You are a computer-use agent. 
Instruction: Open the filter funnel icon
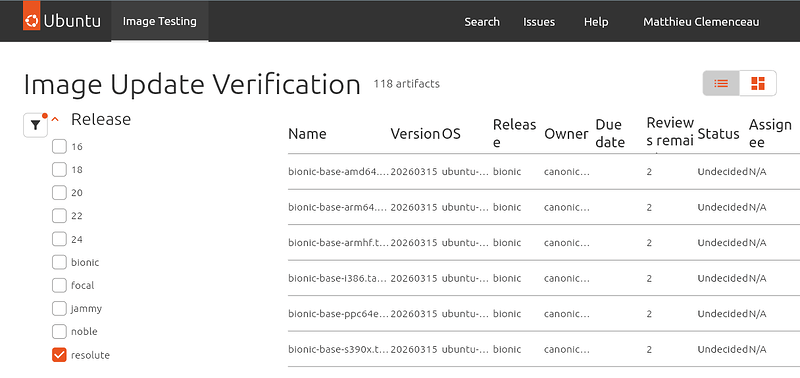click(35, 125)
